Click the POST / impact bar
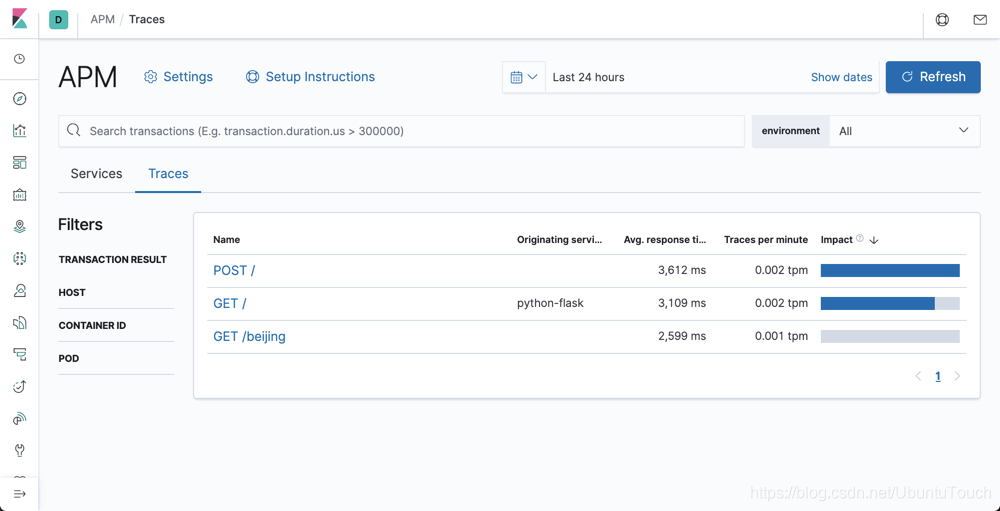 point(890,270)
